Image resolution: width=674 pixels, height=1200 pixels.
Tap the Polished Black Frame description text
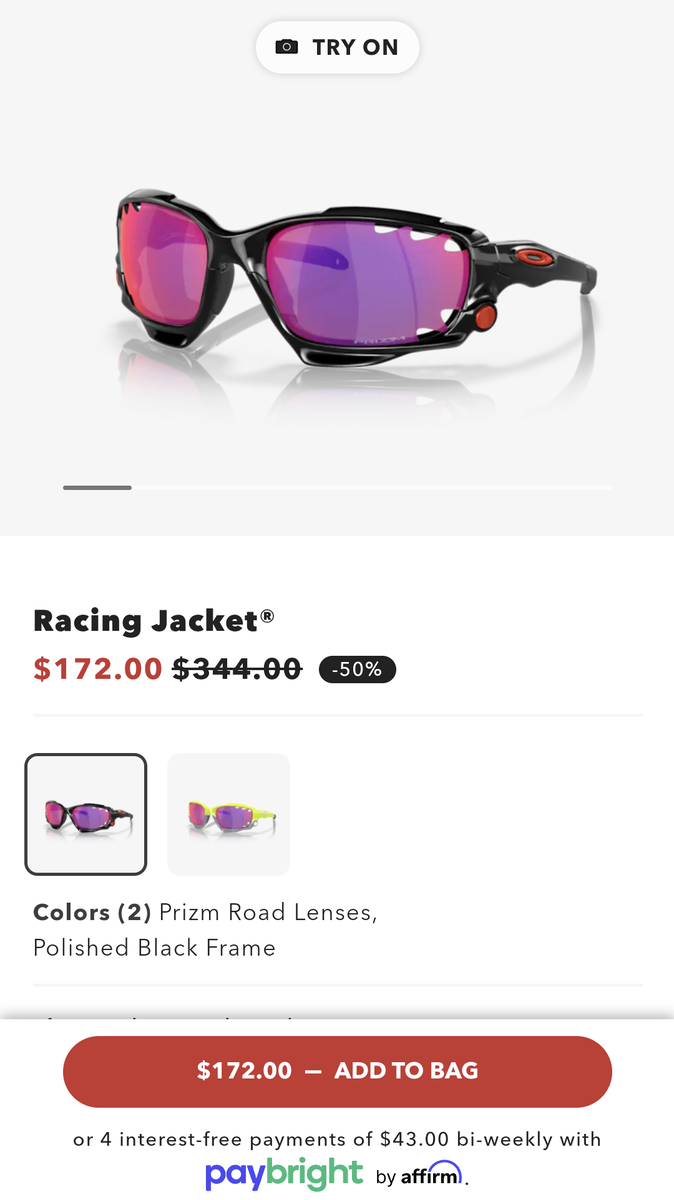(x=154, y=947)
